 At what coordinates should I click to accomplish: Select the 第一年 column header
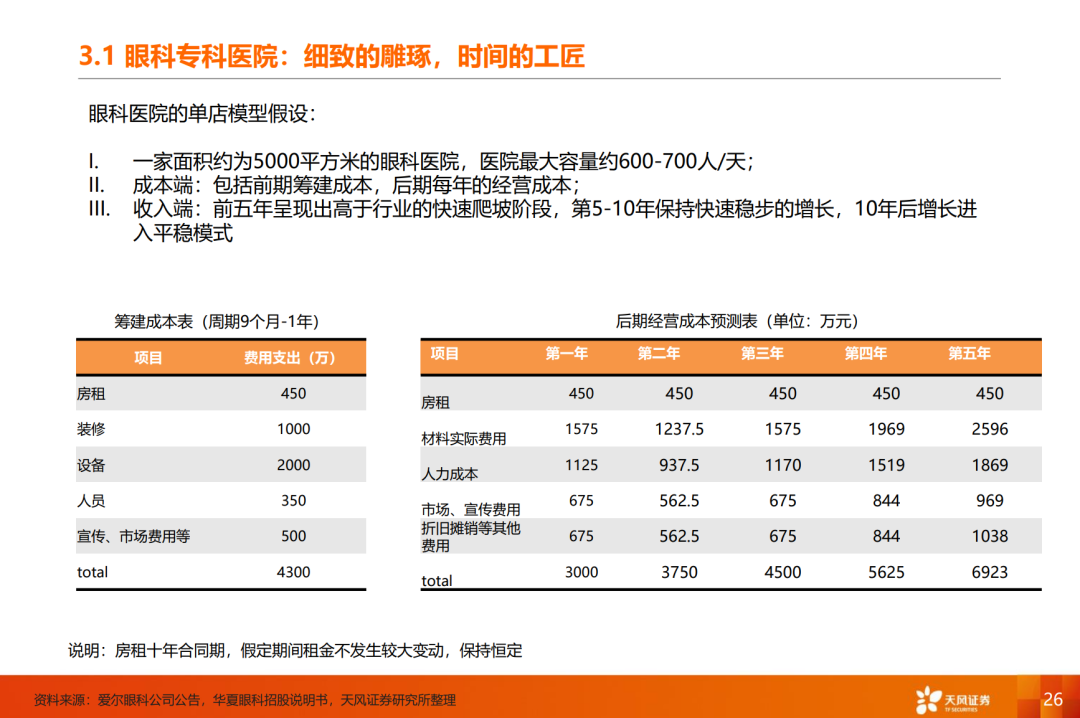pos(566,353)
